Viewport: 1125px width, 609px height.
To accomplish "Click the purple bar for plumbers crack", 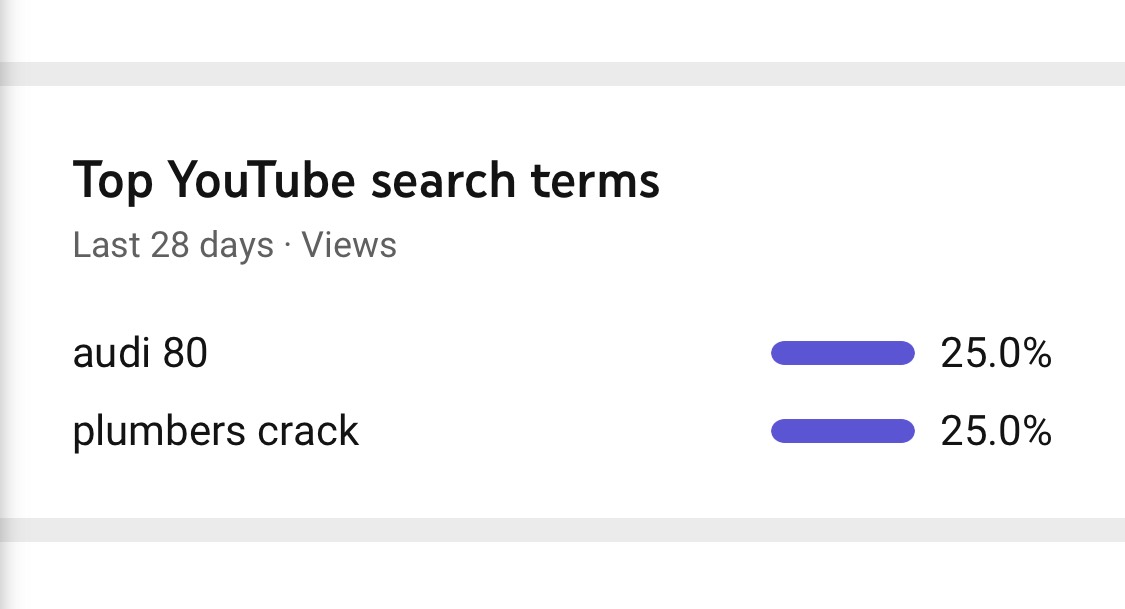I will pyautogui.click(x=842, y=431).
